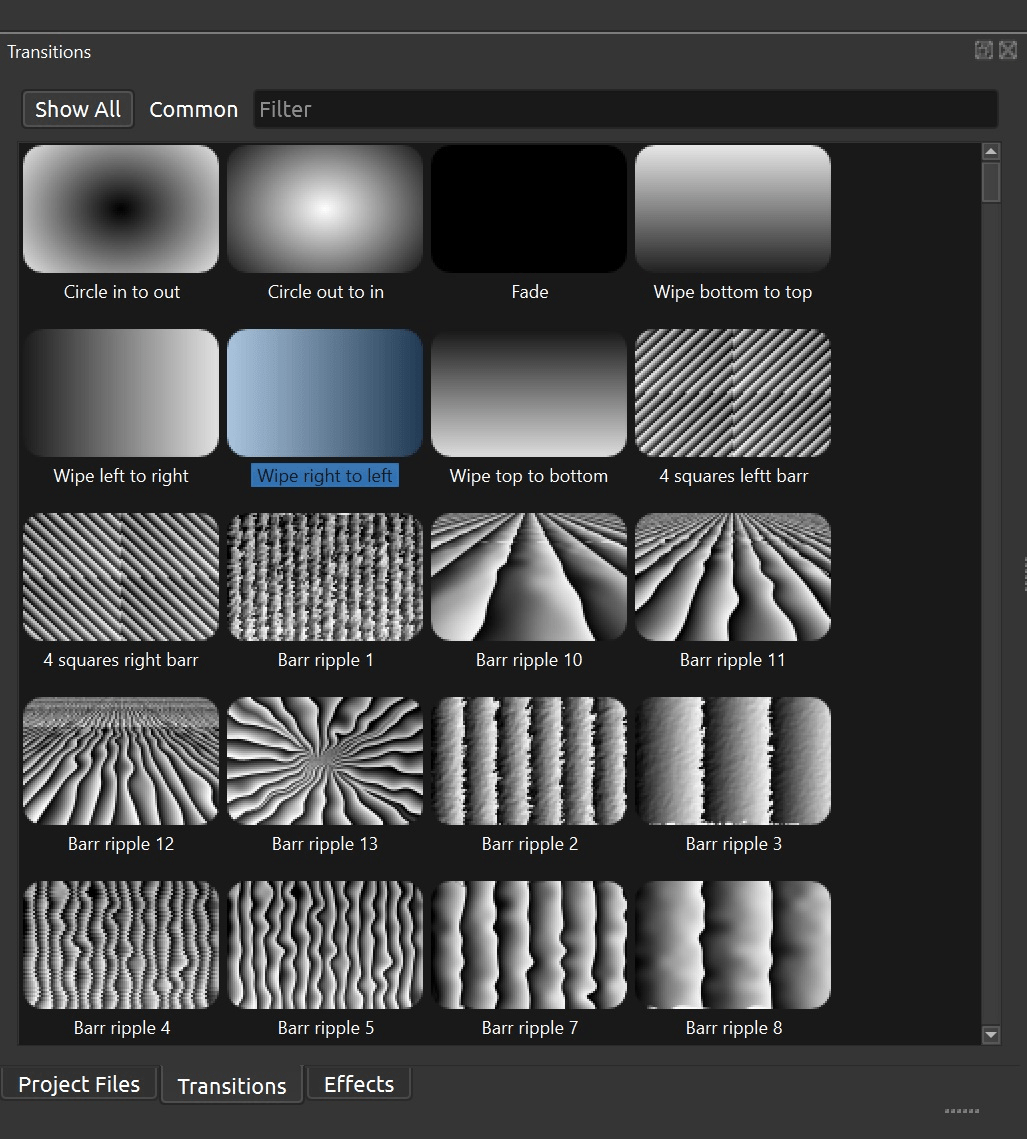
Task: Toggle the Common transitions filter
Action: click(193, 109)
